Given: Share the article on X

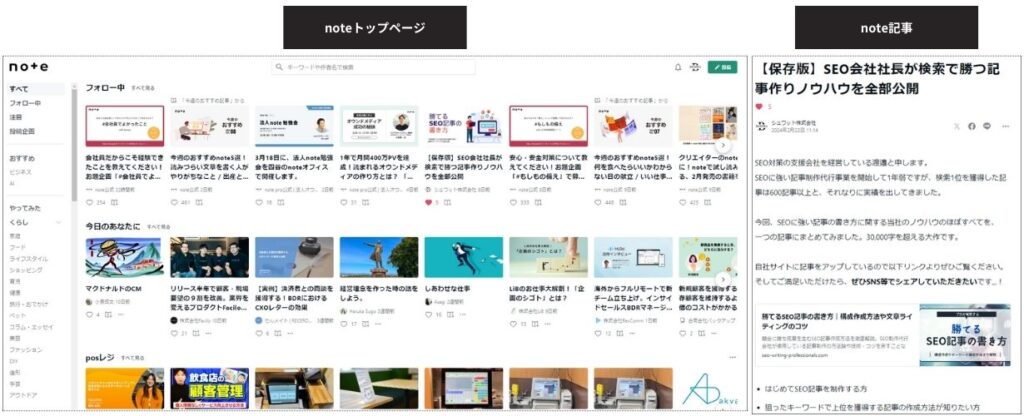Looking at the screenshot, I should [955, 126].
